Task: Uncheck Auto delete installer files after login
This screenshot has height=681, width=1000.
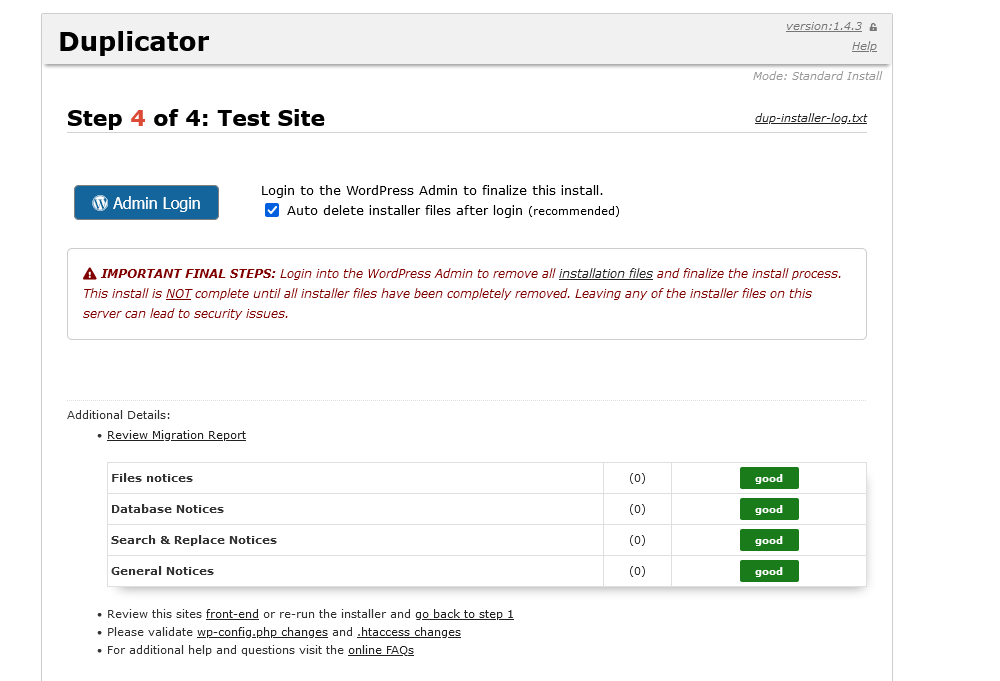Action: click(272, 210)
